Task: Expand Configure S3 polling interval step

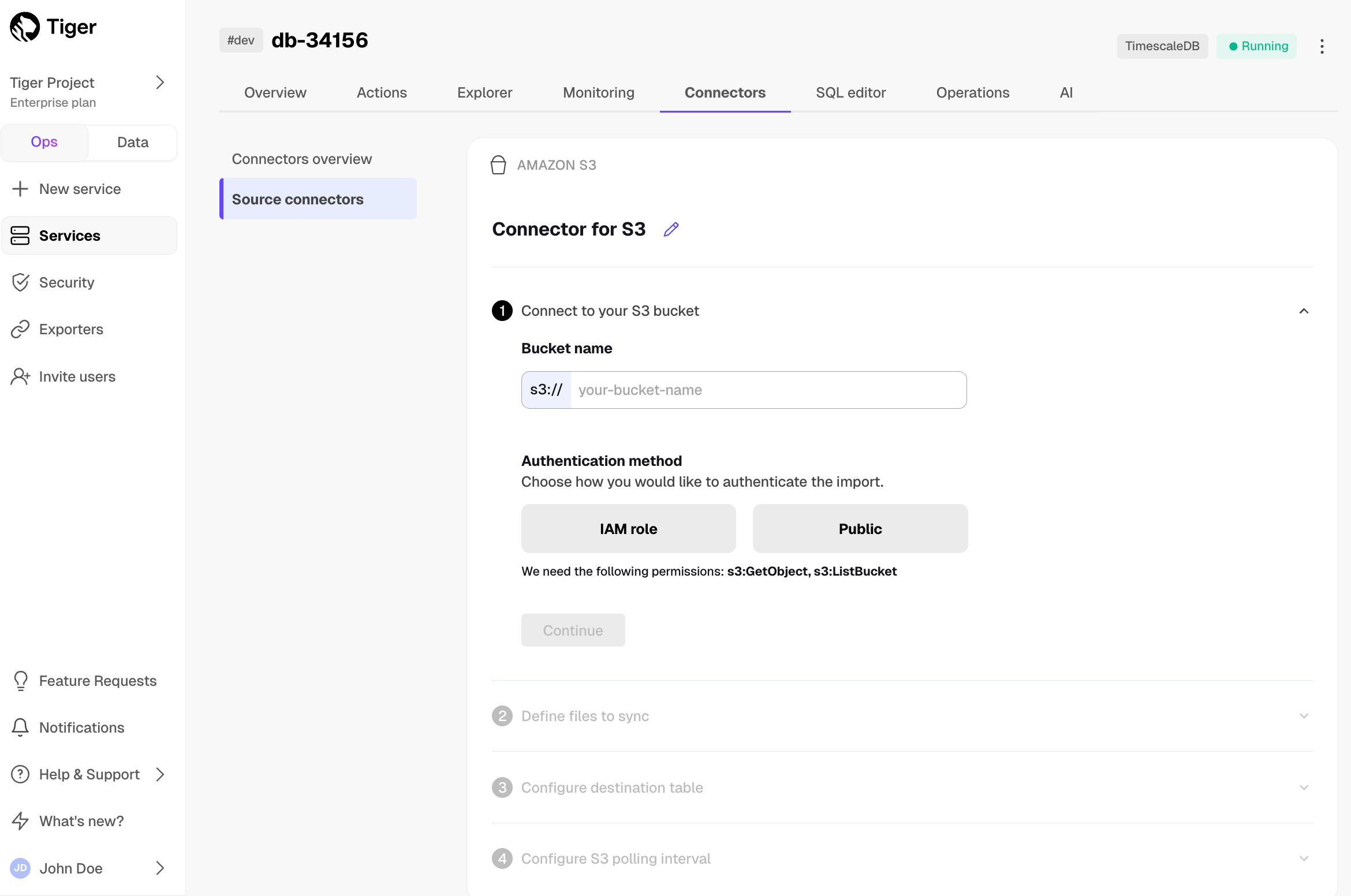Action: 1303,858
